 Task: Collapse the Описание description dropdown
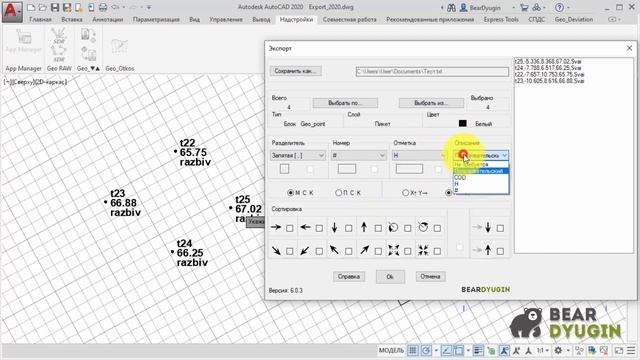click(x=481, y=156)
